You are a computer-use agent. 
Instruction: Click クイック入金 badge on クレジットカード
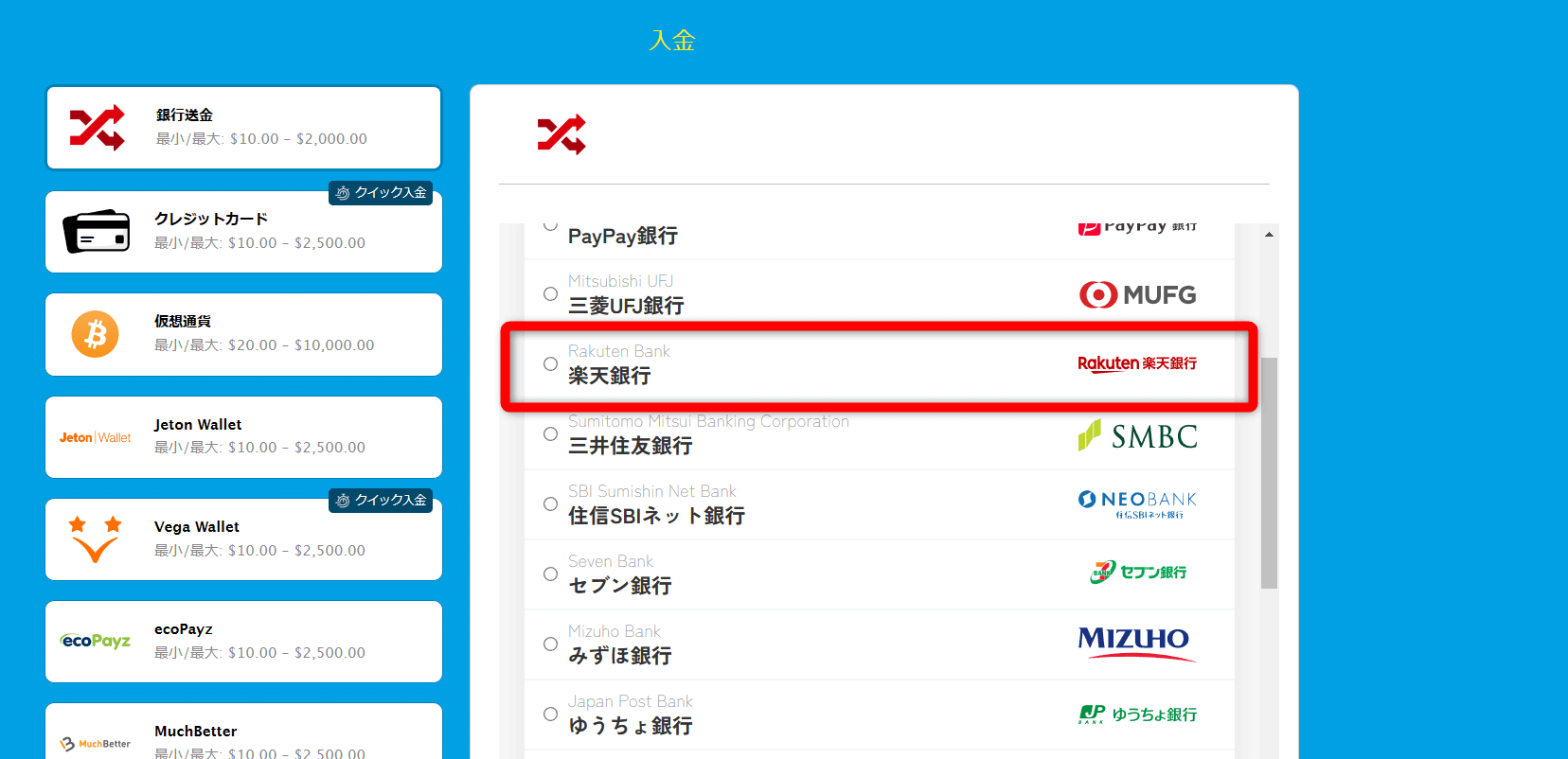(381, 193)
